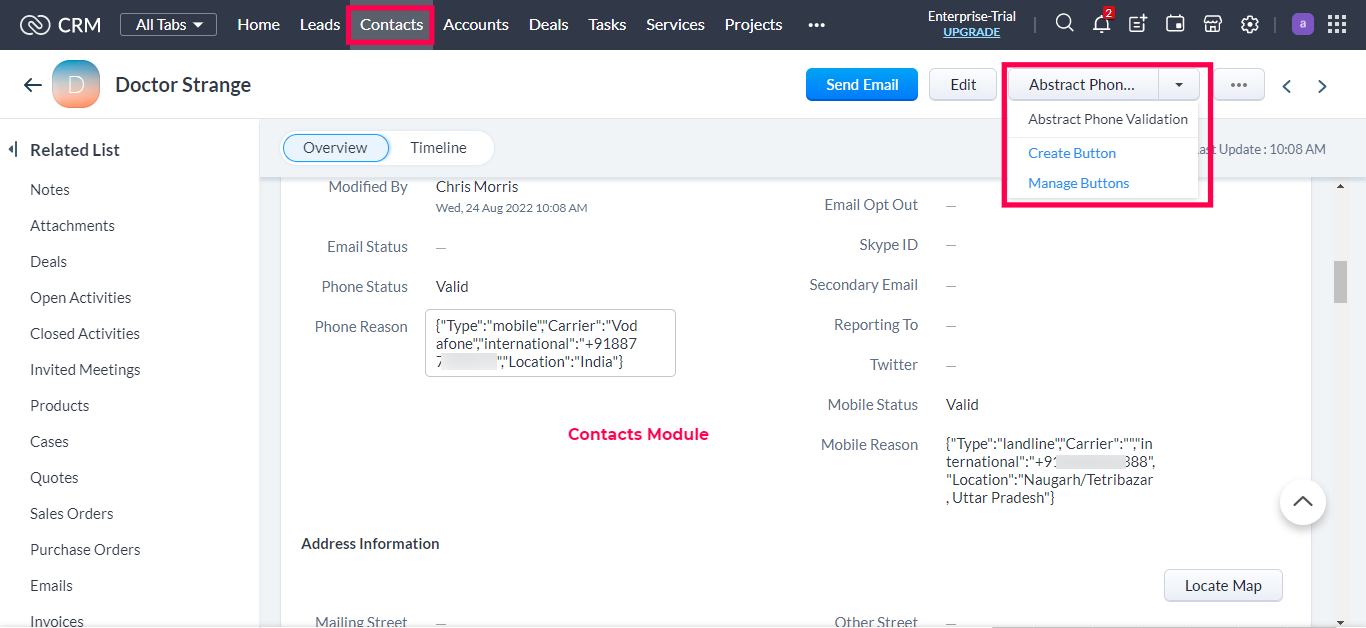
Task: Click the Locate Map button
Action: click(x=1223, y=586)
